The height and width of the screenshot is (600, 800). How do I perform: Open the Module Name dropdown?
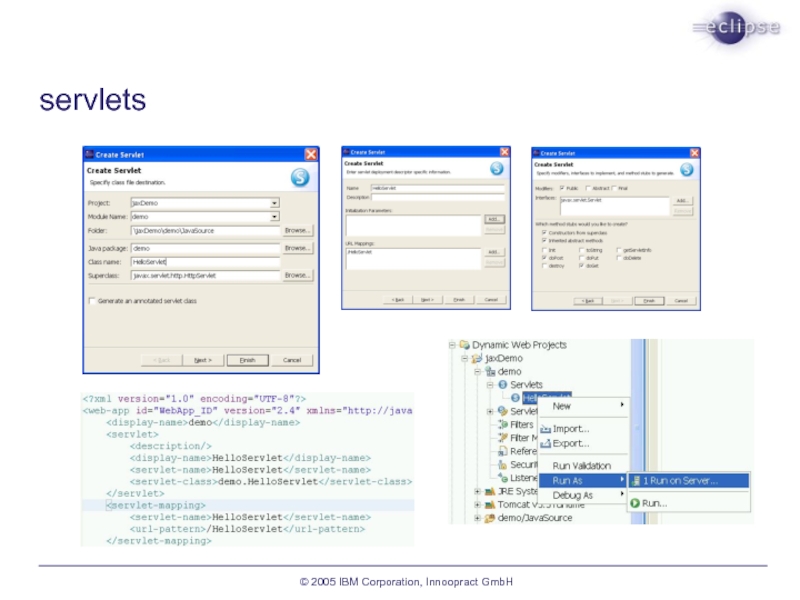(x=274, y=217)
